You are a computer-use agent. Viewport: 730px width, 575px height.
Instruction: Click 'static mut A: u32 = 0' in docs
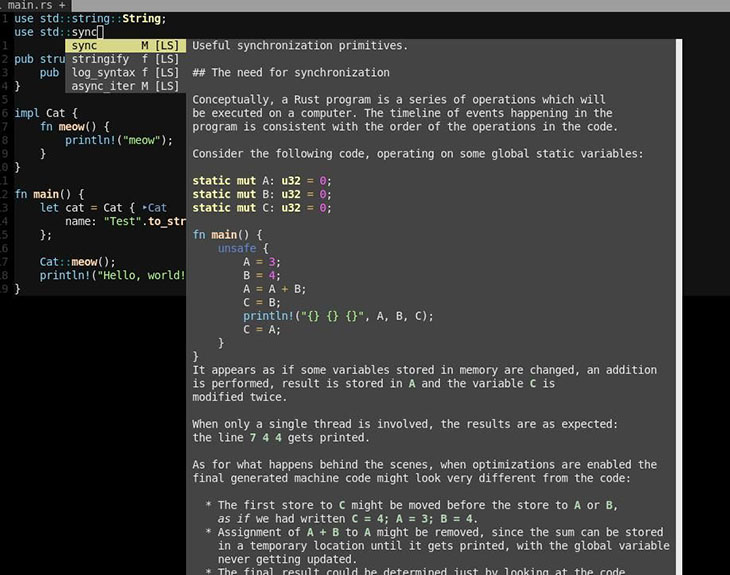click(261, 181)
